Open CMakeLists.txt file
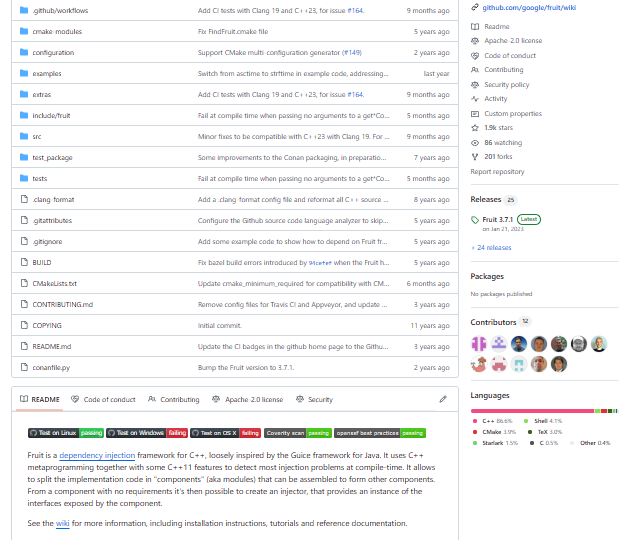This screenshot has height=540, width=636. pos(54,284)
